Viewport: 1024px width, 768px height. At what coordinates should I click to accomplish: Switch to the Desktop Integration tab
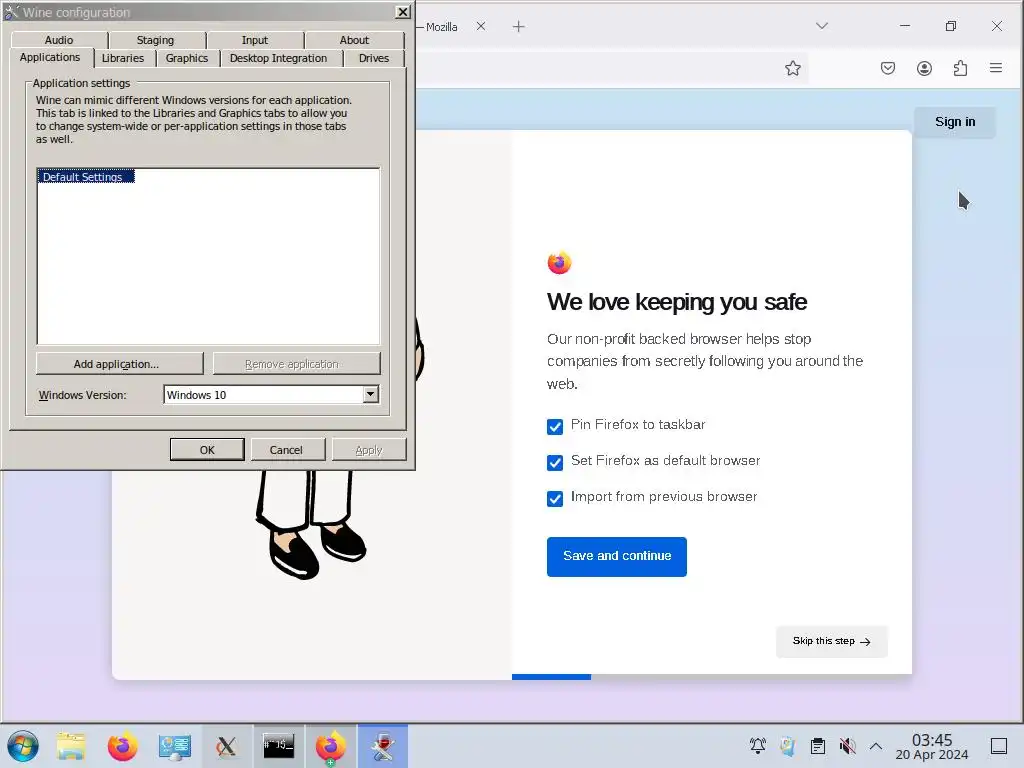pyautogui.click(x=278, y=58)
